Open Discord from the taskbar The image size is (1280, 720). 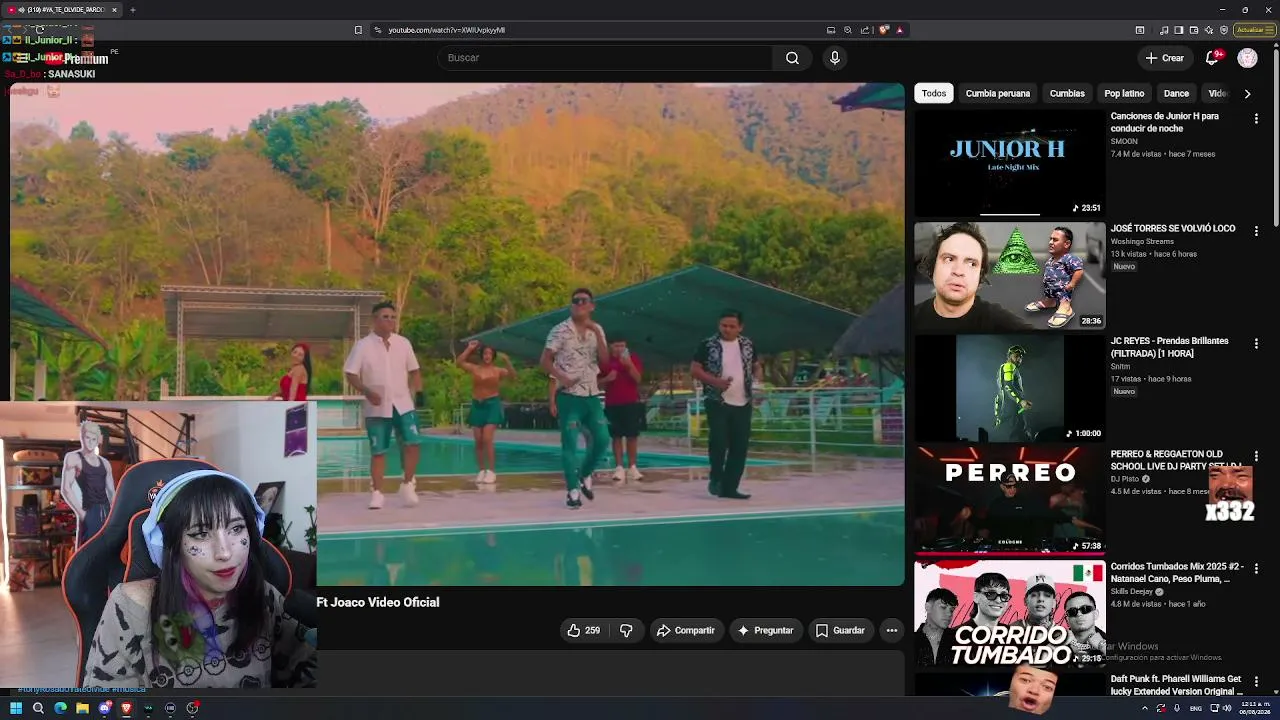pos(104,708)
